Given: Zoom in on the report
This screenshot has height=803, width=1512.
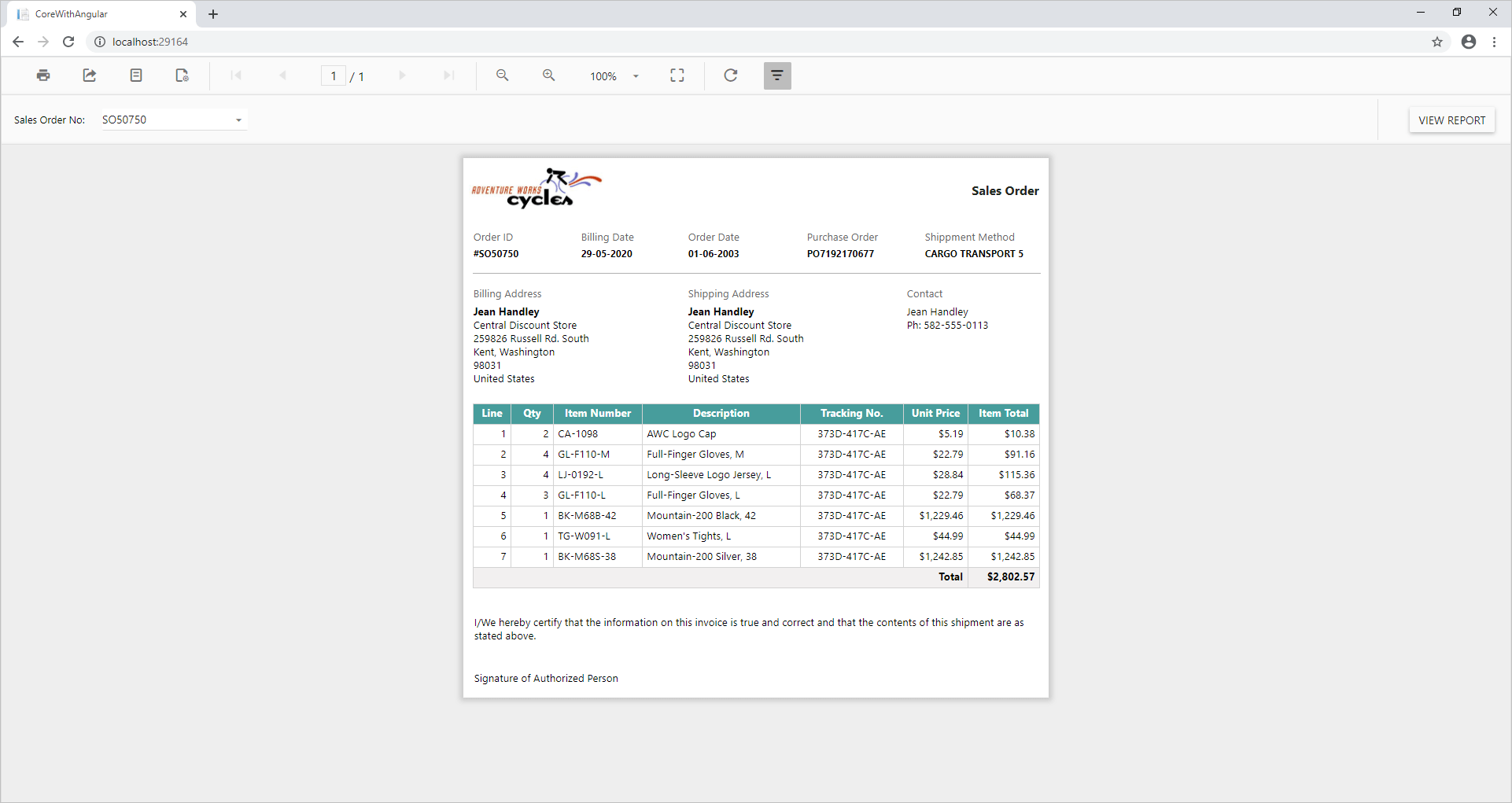Looking at the screenshot, I should coord(548,76).
